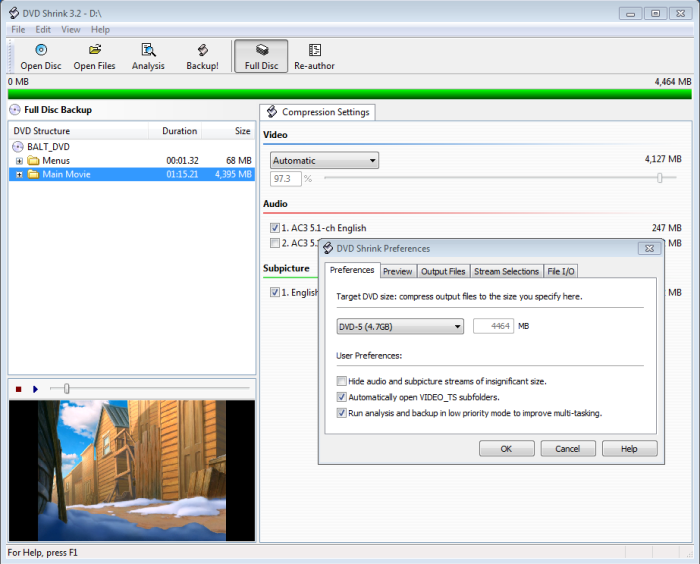Click the 247 MB audio size value
The height and width of the screenshot is (564, 700).
click(x=667, y=228)
